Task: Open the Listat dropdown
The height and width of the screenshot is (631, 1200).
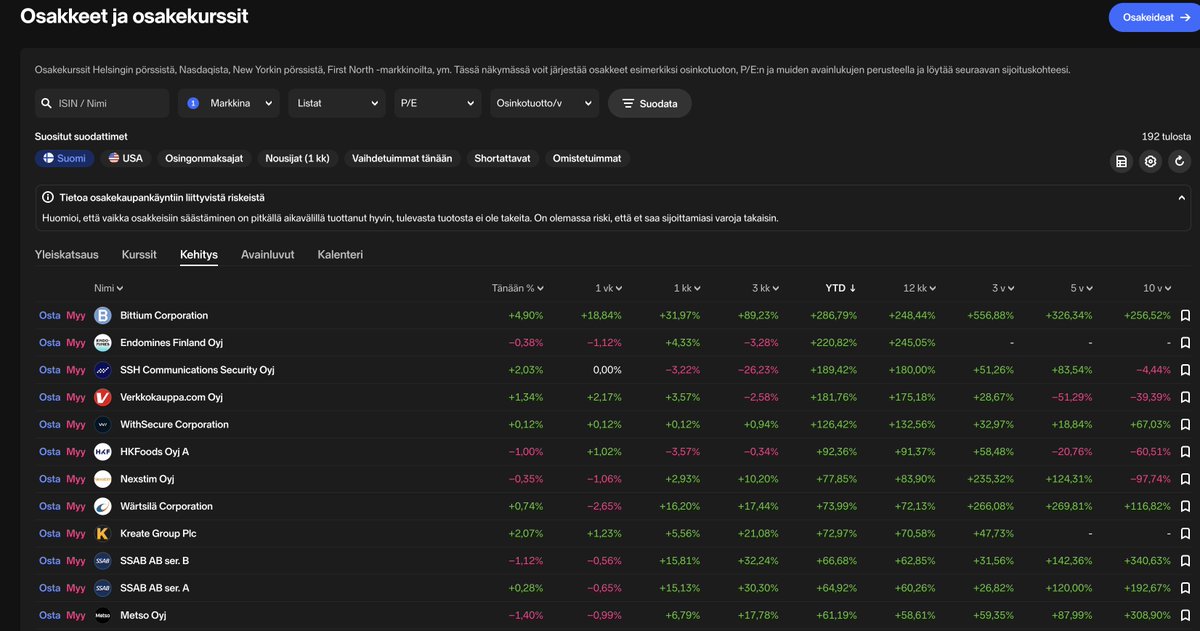Action: [337, 103]
